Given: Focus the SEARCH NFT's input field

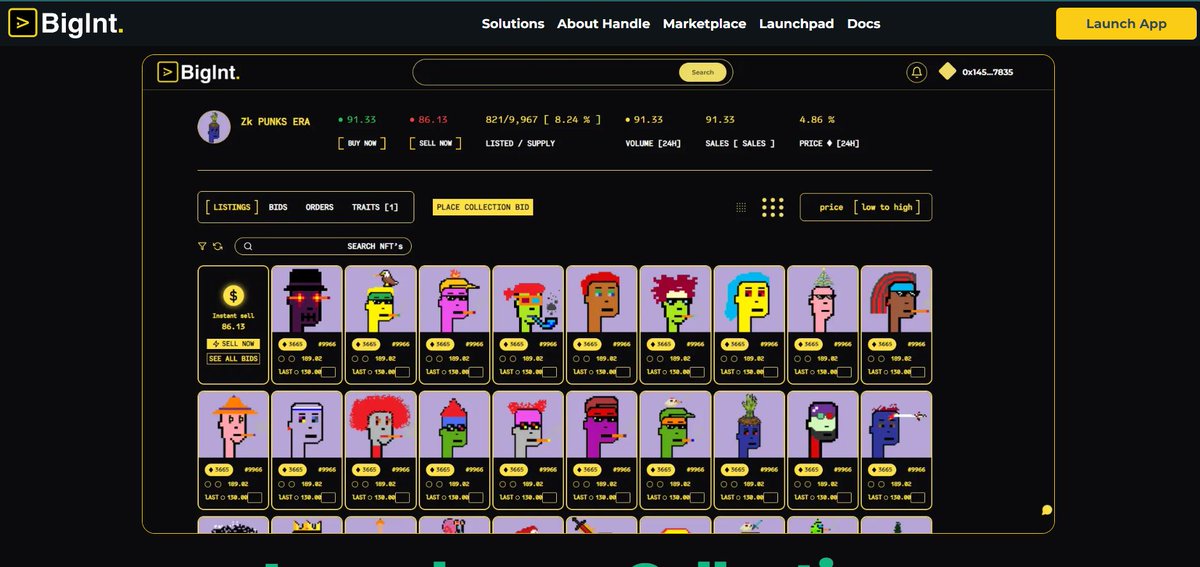Looking at the screenshot, I should (323, 246).
